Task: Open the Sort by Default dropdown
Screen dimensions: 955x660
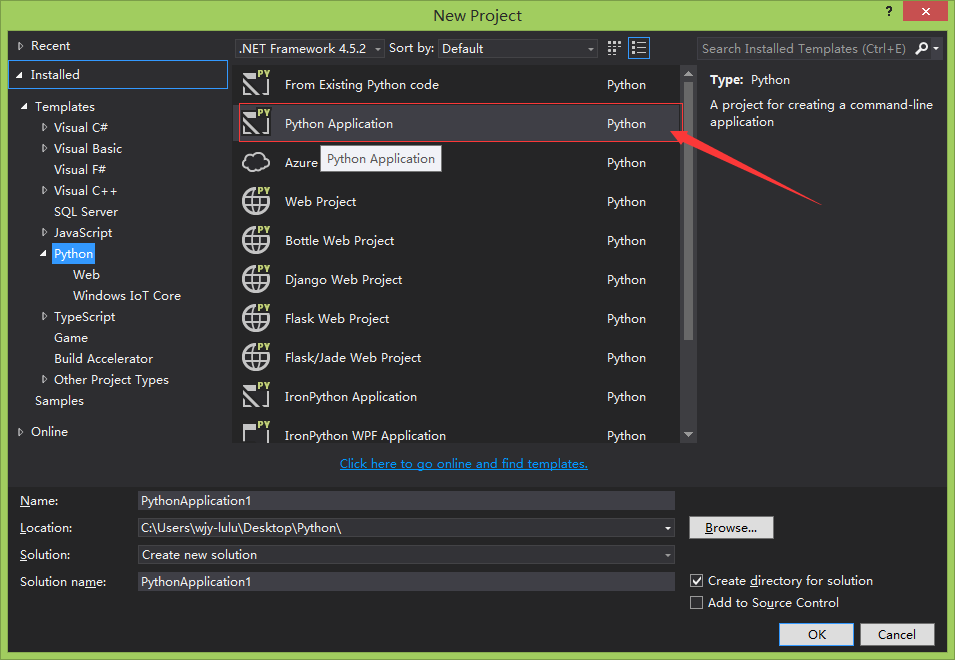Action: [518, 48]
